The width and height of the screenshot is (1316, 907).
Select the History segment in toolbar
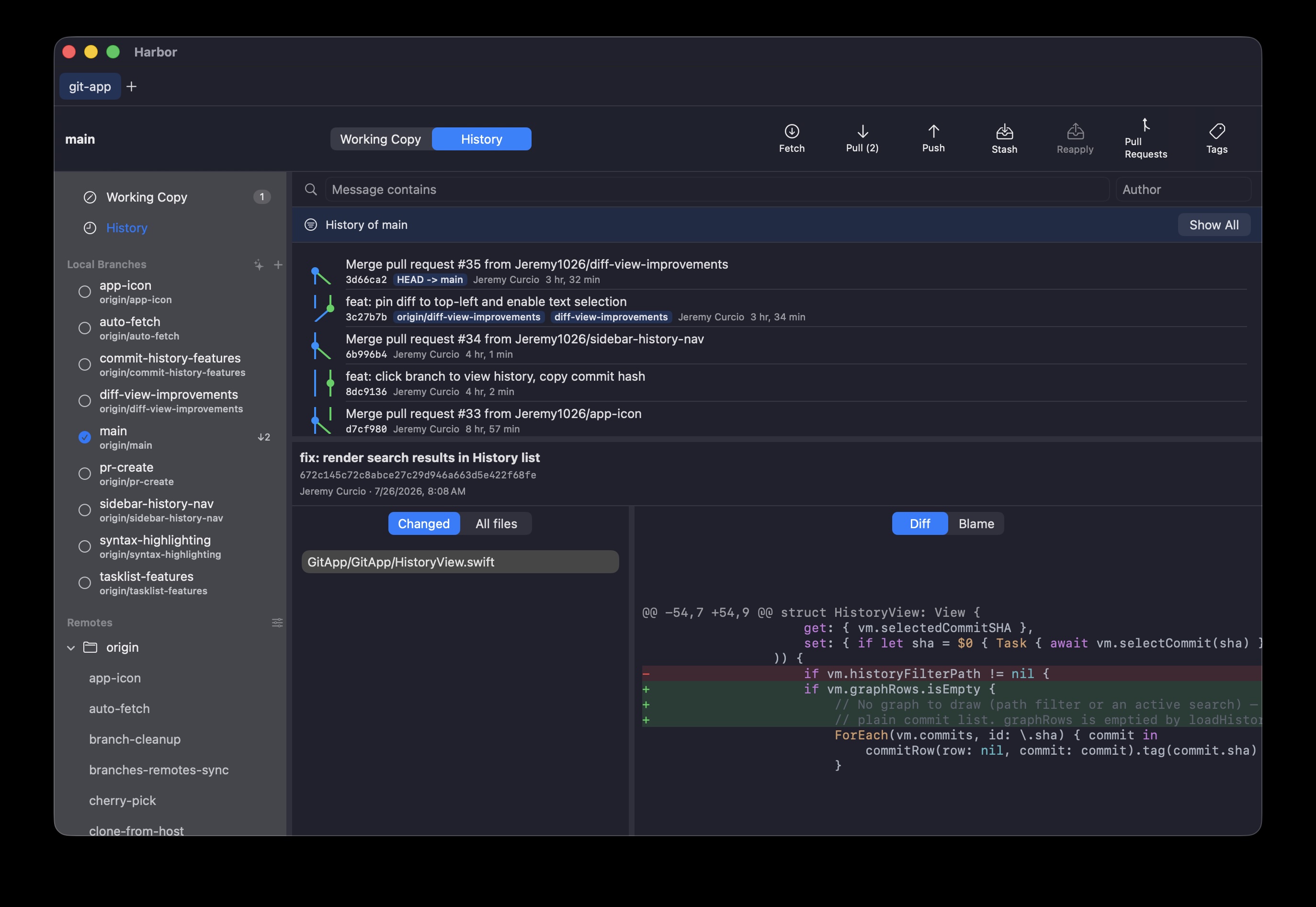[481, 139]
